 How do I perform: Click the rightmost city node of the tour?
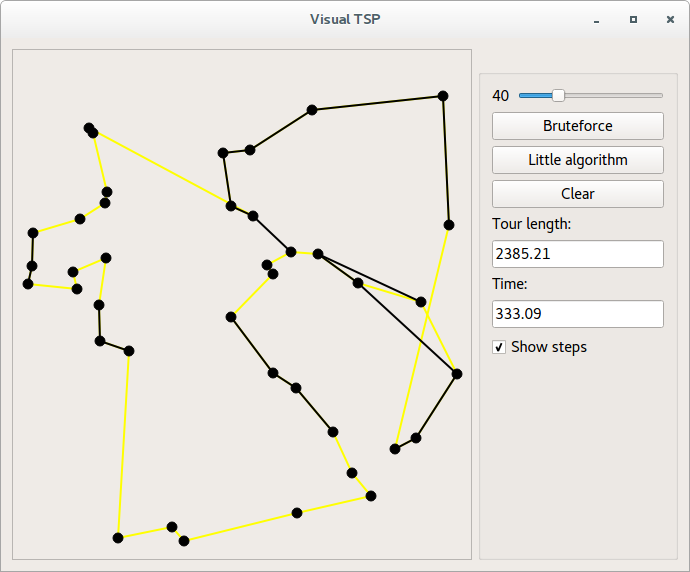[x=457, y=374]
